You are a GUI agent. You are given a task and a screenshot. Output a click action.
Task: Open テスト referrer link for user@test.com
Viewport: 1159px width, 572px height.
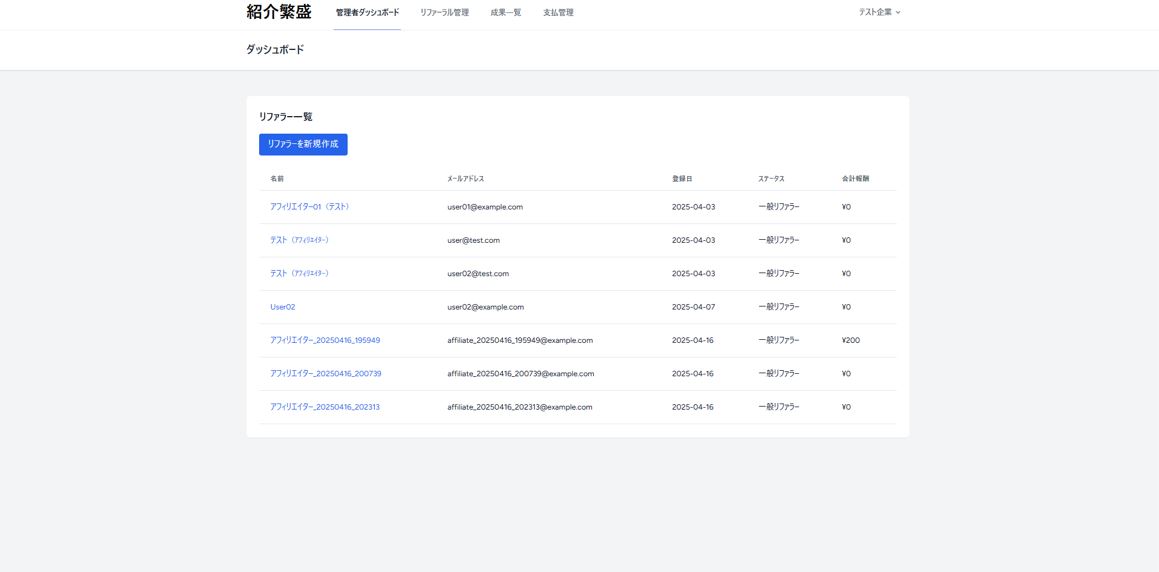point(299,240)
